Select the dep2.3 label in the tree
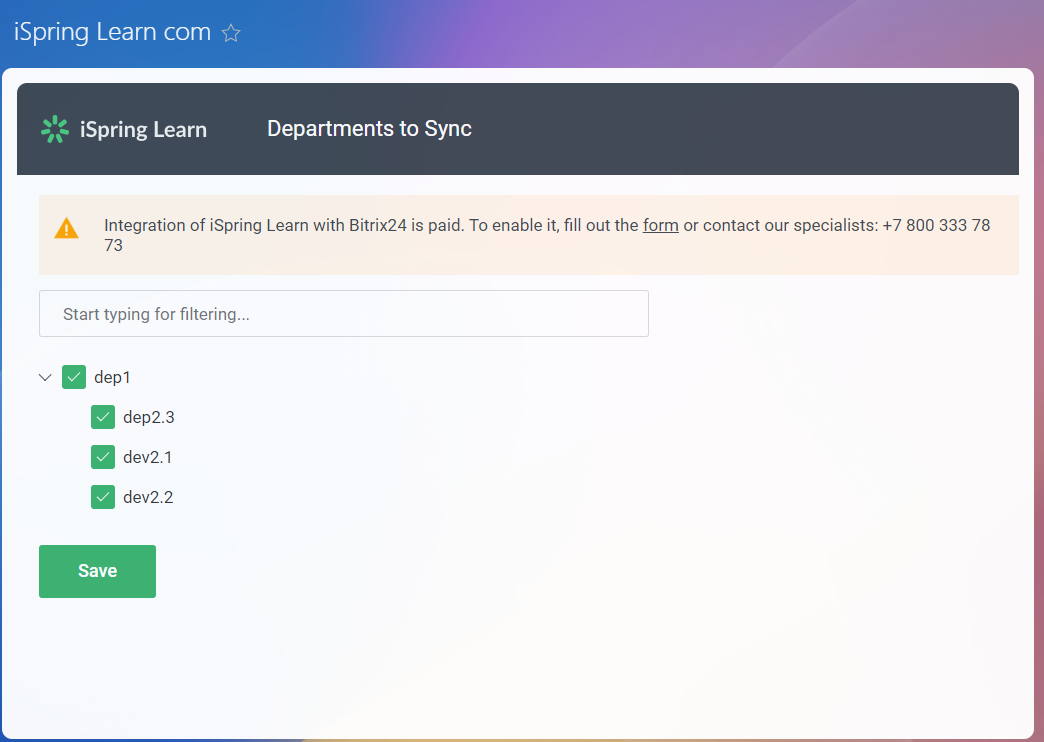Viewport: 1044px width, 742px height. tap(148, 417)
